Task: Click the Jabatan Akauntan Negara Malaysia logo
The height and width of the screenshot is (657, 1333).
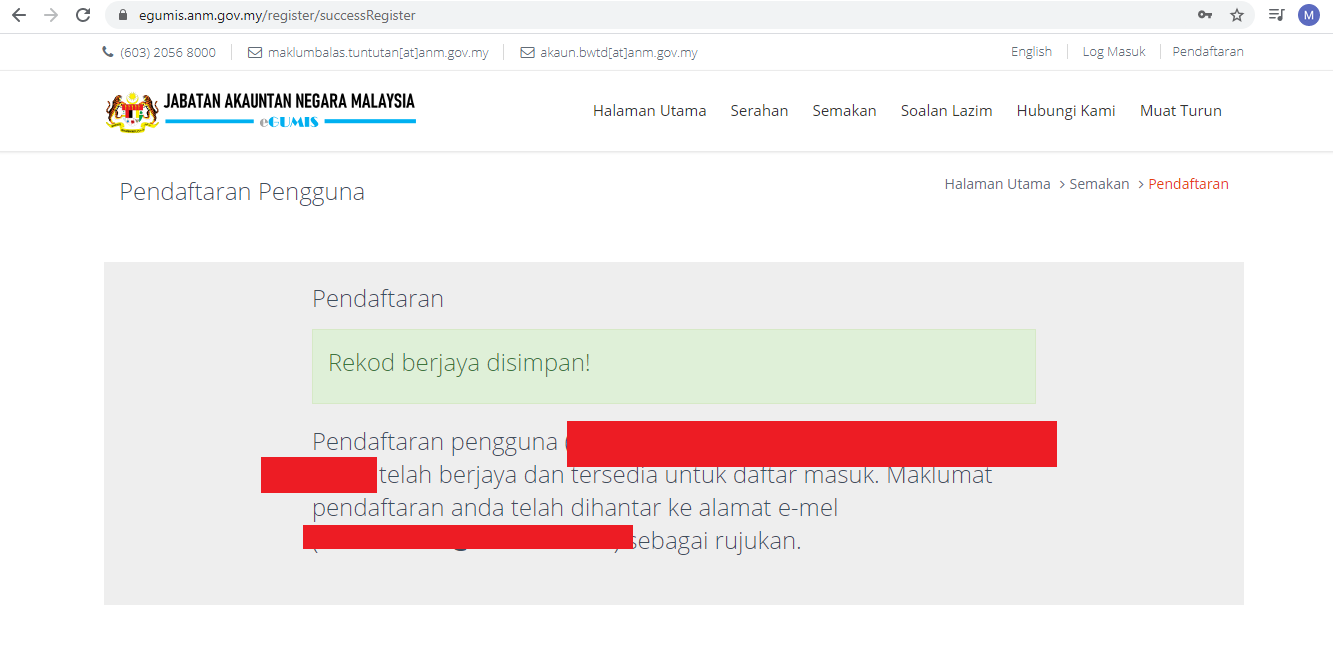Action: pos(260,110)
